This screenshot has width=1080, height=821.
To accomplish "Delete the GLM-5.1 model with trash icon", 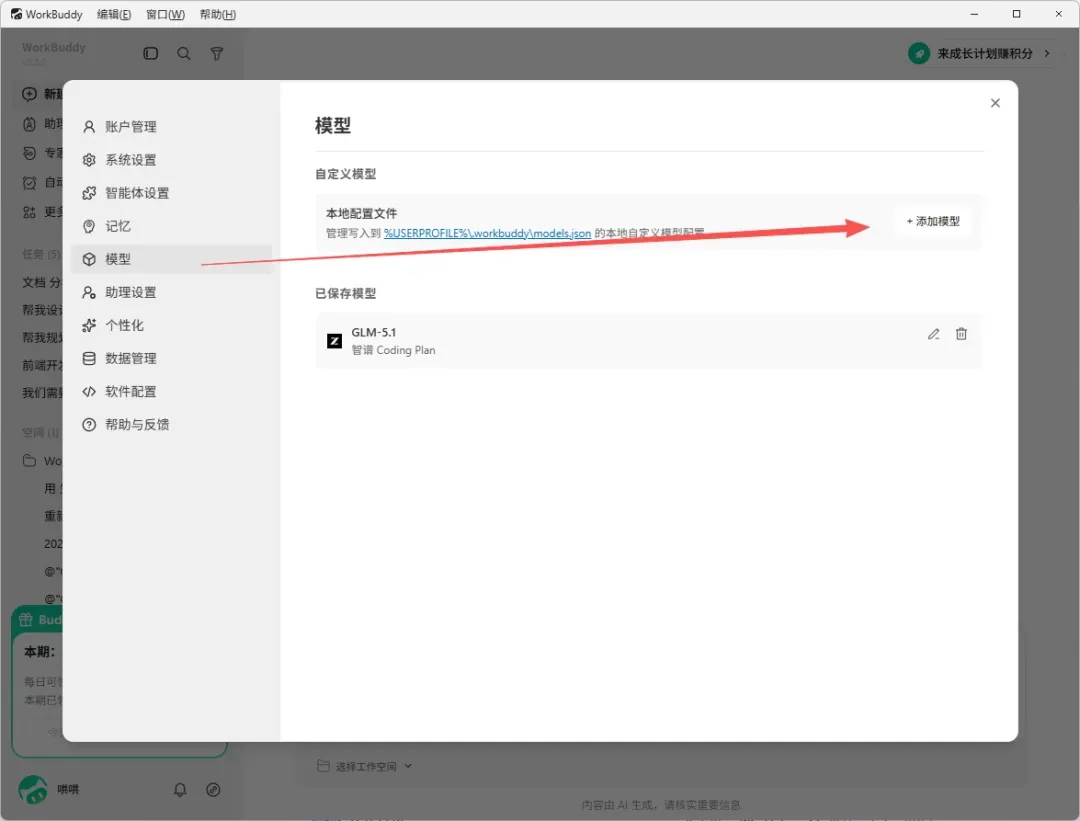I will click(x=961, y=334).
